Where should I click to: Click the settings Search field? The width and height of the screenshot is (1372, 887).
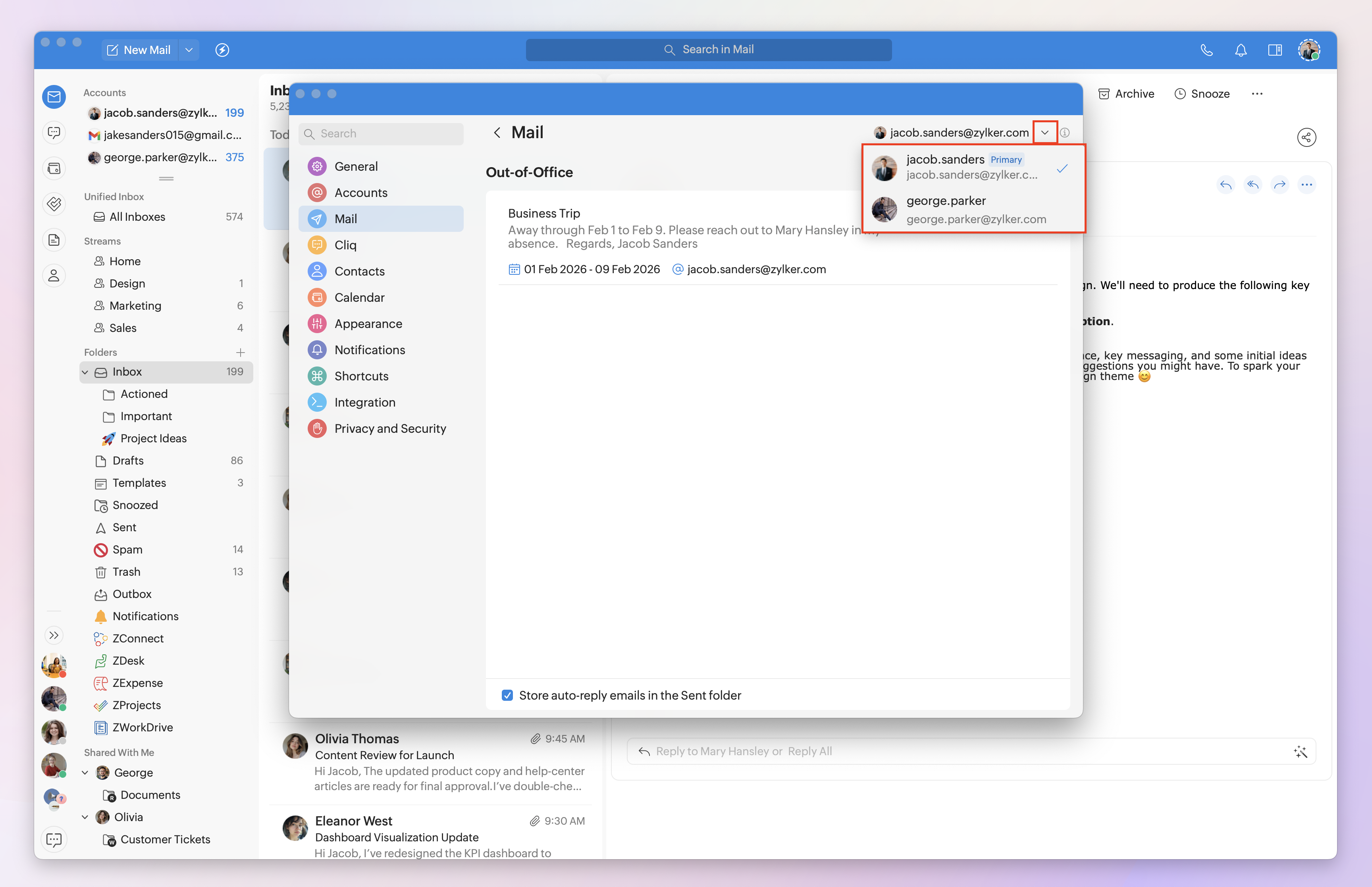381,134
